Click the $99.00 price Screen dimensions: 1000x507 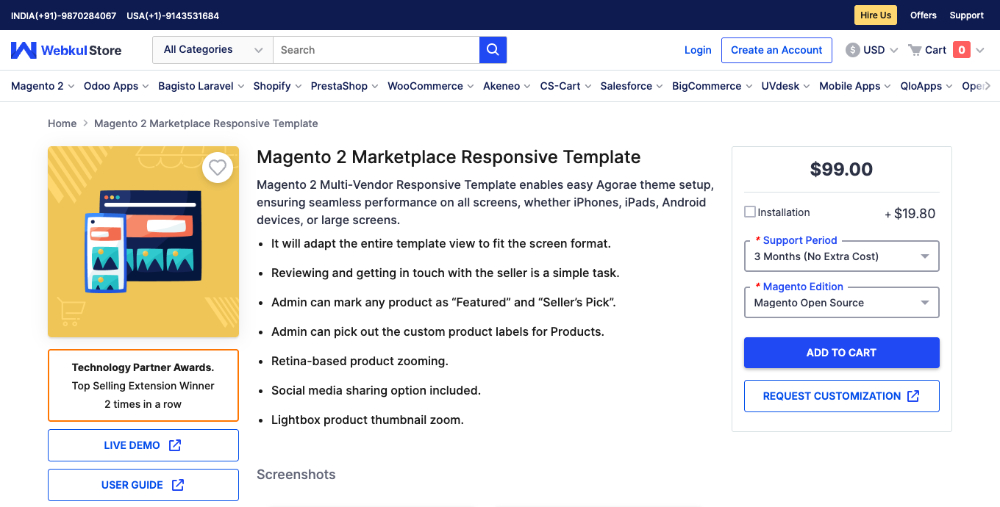(x=841, y=169)
